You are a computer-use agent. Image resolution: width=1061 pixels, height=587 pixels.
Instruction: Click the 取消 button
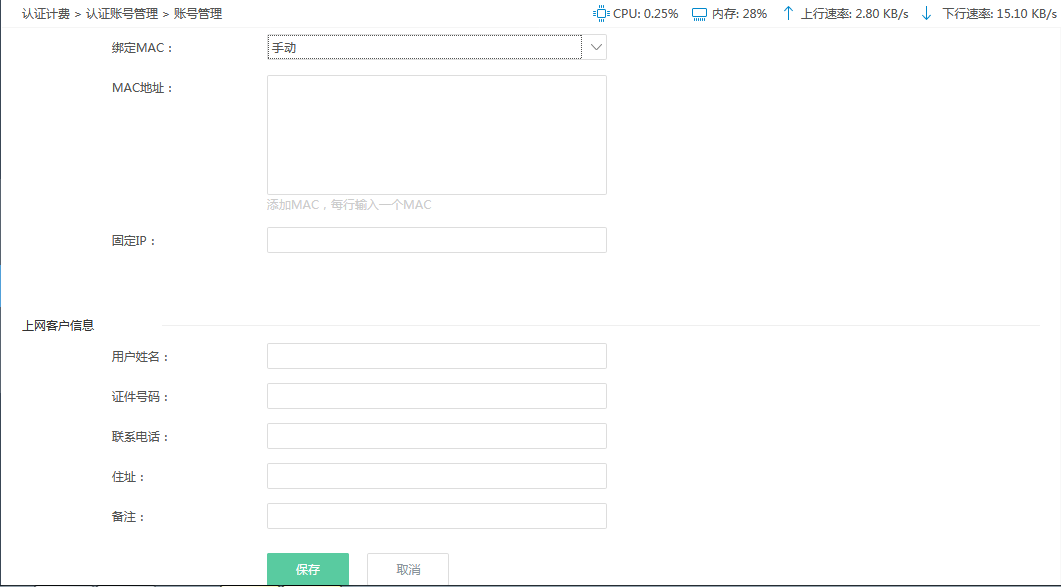[408, 569]
